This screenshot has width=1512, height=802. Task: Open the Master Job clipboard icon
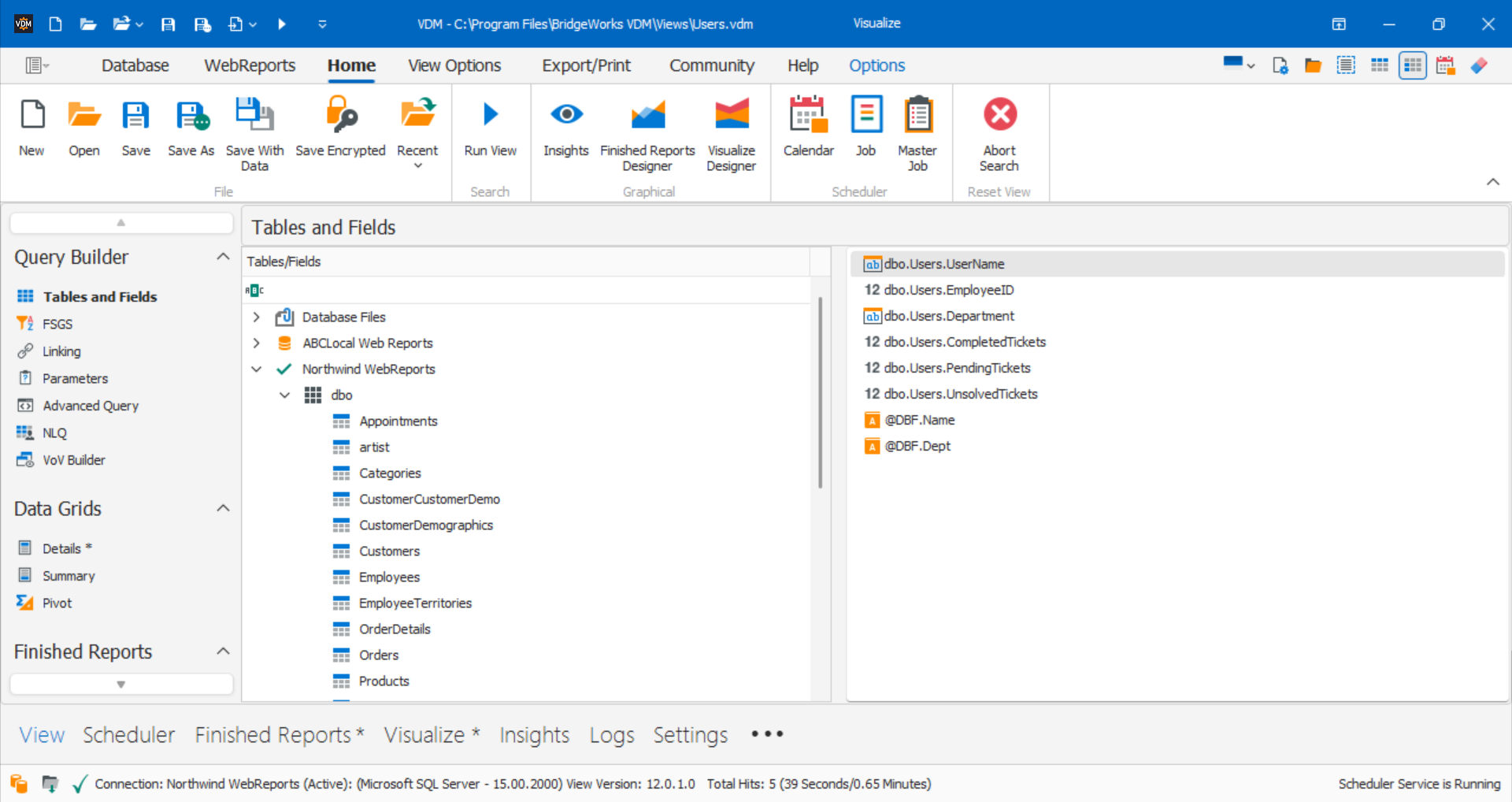(917, 114)
